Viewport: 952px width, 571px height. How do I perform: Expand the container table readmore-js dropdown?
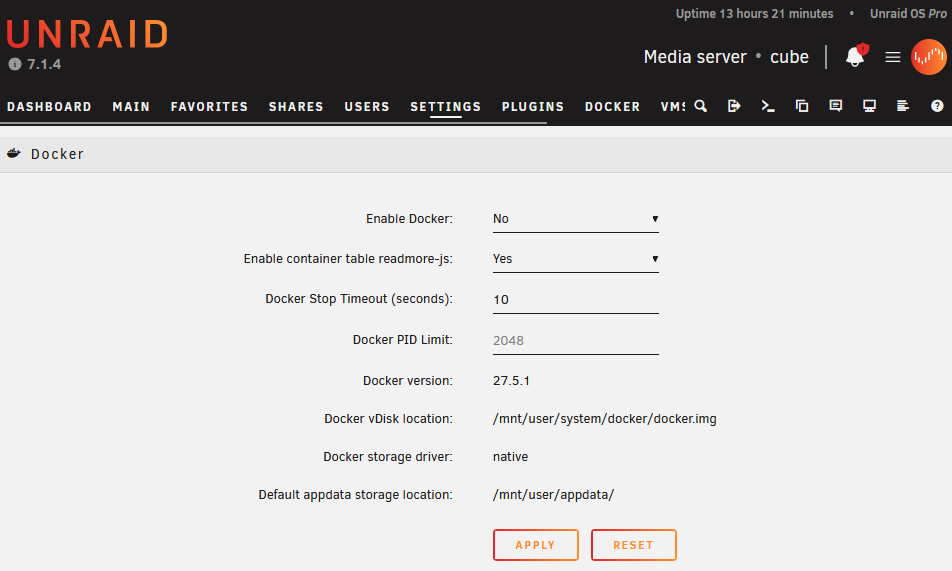[x=576, y=259]
